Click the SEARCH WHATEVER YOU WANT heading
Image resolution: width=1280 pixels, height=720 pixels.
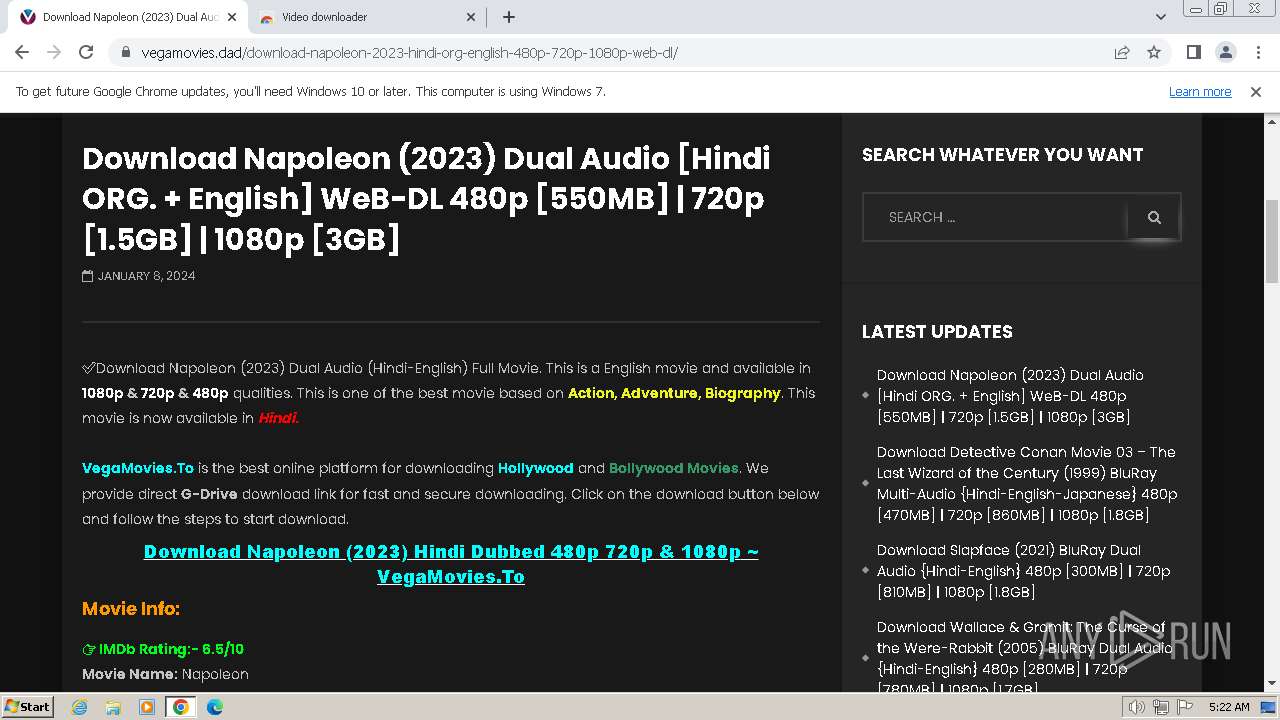1002,154
